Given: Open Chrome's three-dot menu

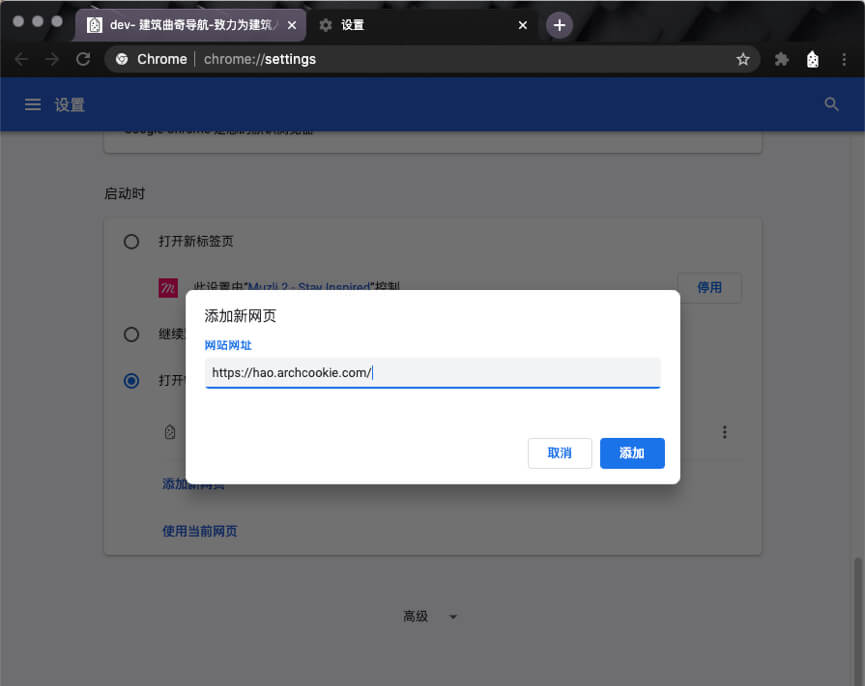Looking at the screenshot, I should (843, 59).
